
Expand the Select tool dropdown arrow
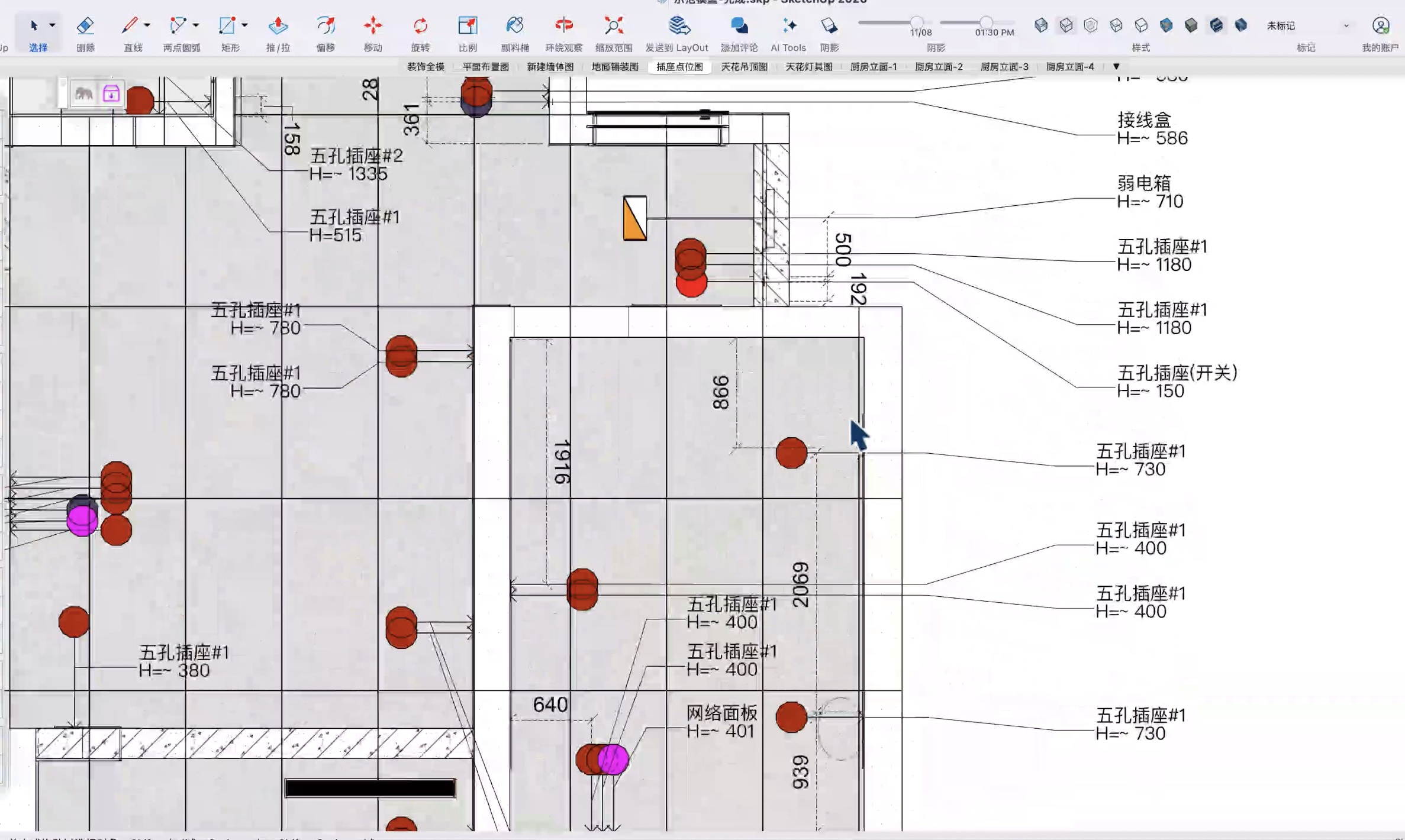pos(52,25)
